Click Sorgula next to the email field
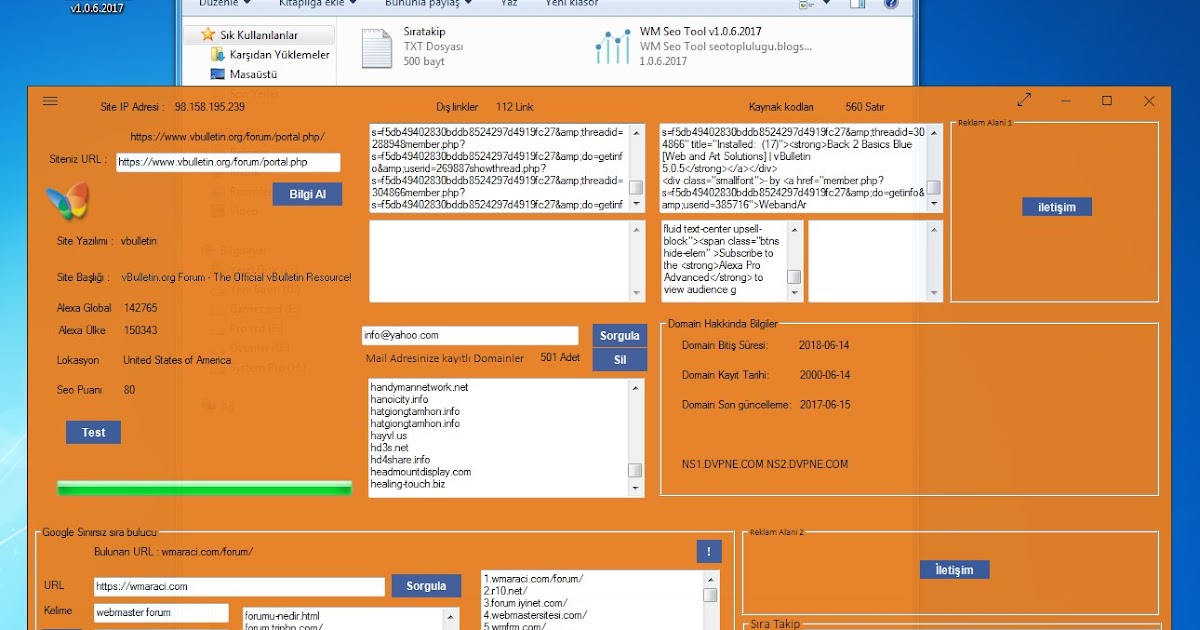Viewport: 1200px width, 630px height. [620, 336]
